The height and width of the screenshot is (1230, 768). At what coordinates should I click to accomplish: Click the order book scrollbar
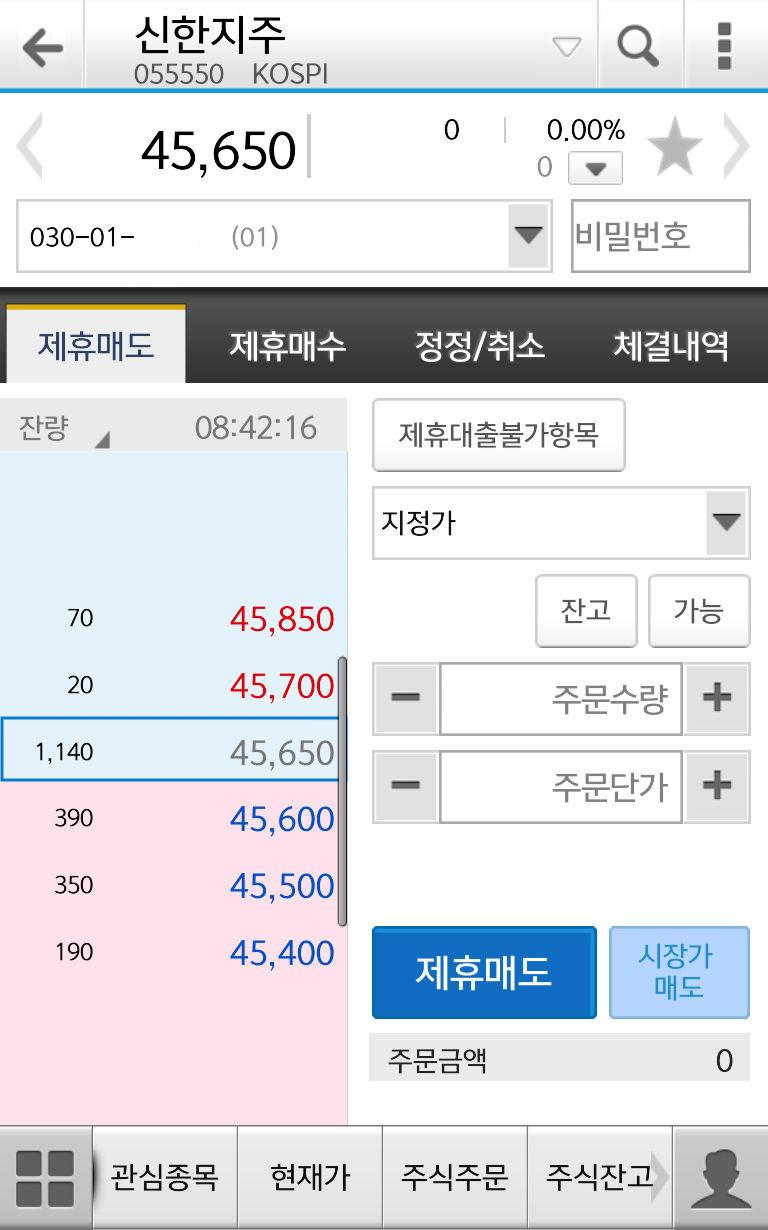343,792
